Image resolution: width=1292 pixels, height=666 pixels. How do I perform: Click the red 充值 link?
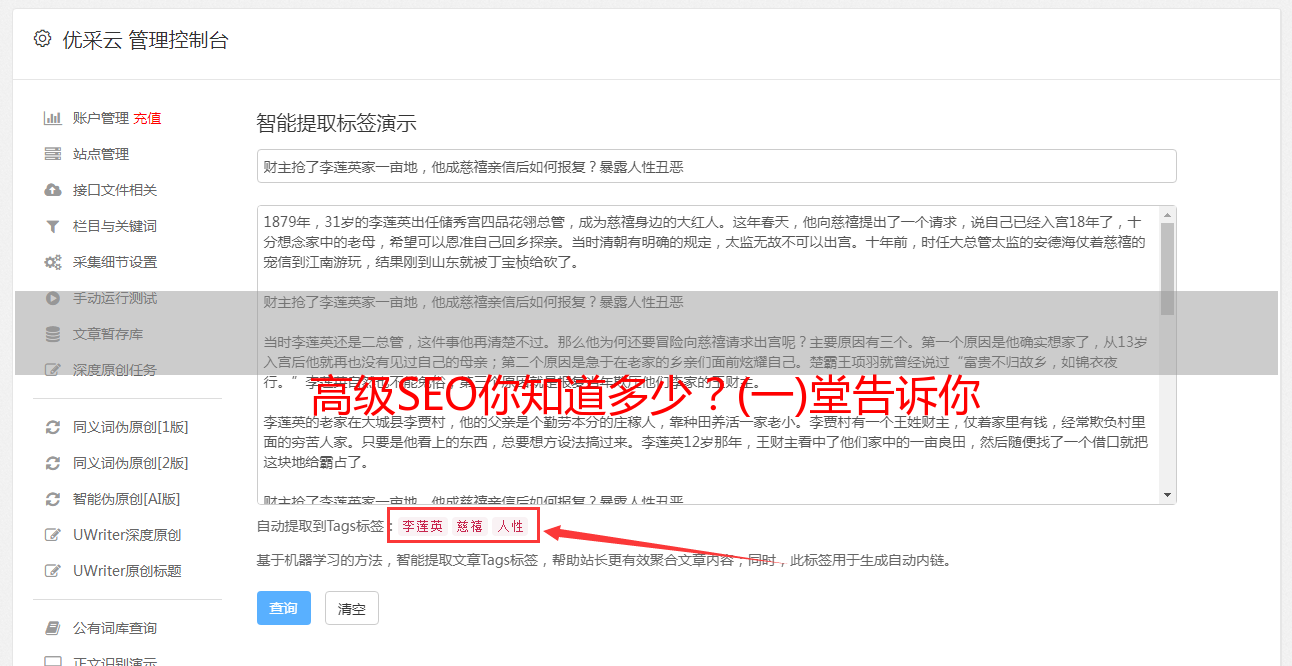tap(147, 118)
